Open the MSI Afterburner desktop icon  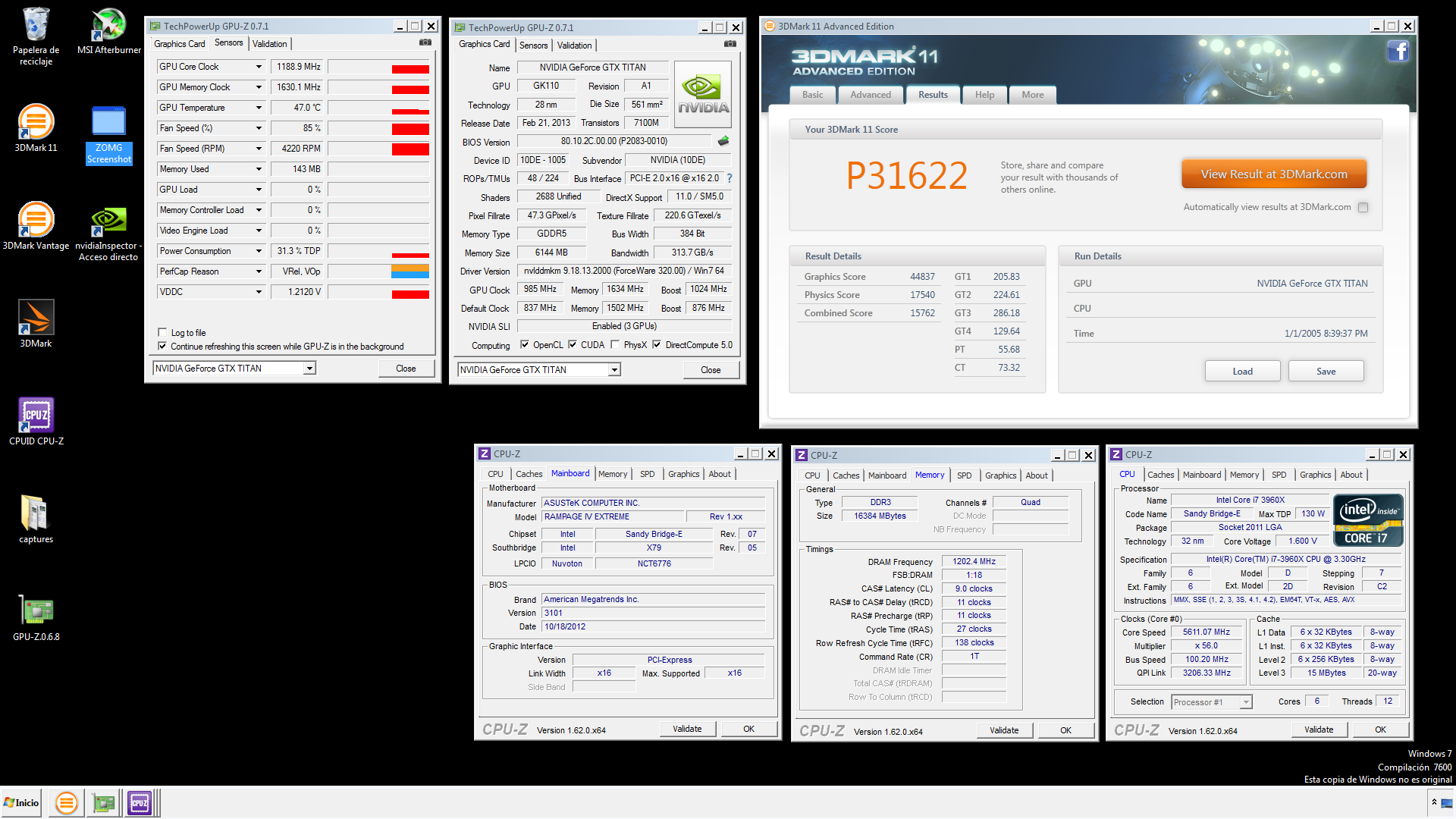point(108,31)
